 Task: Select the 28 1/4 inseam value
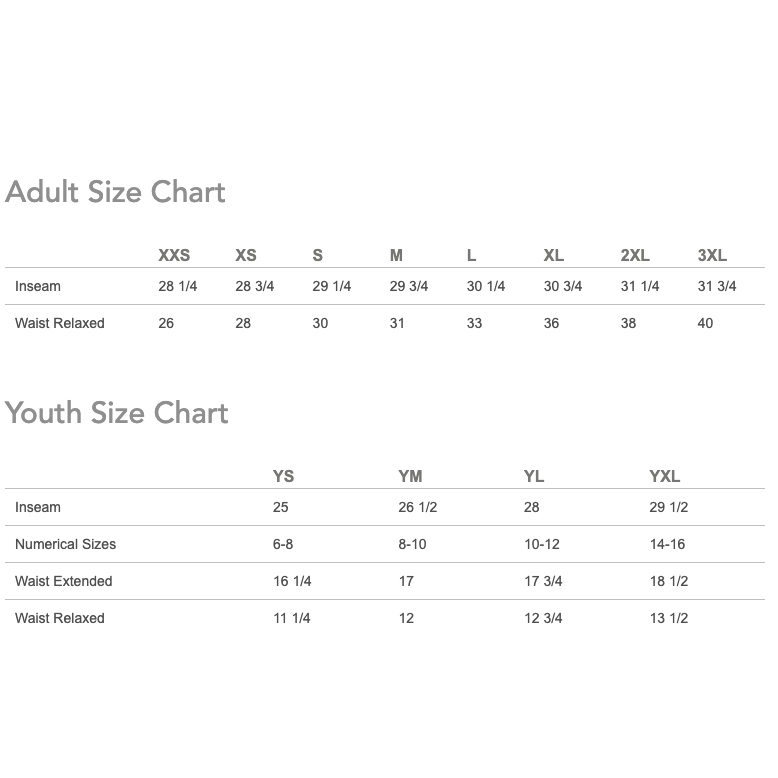tap(178, 287)
